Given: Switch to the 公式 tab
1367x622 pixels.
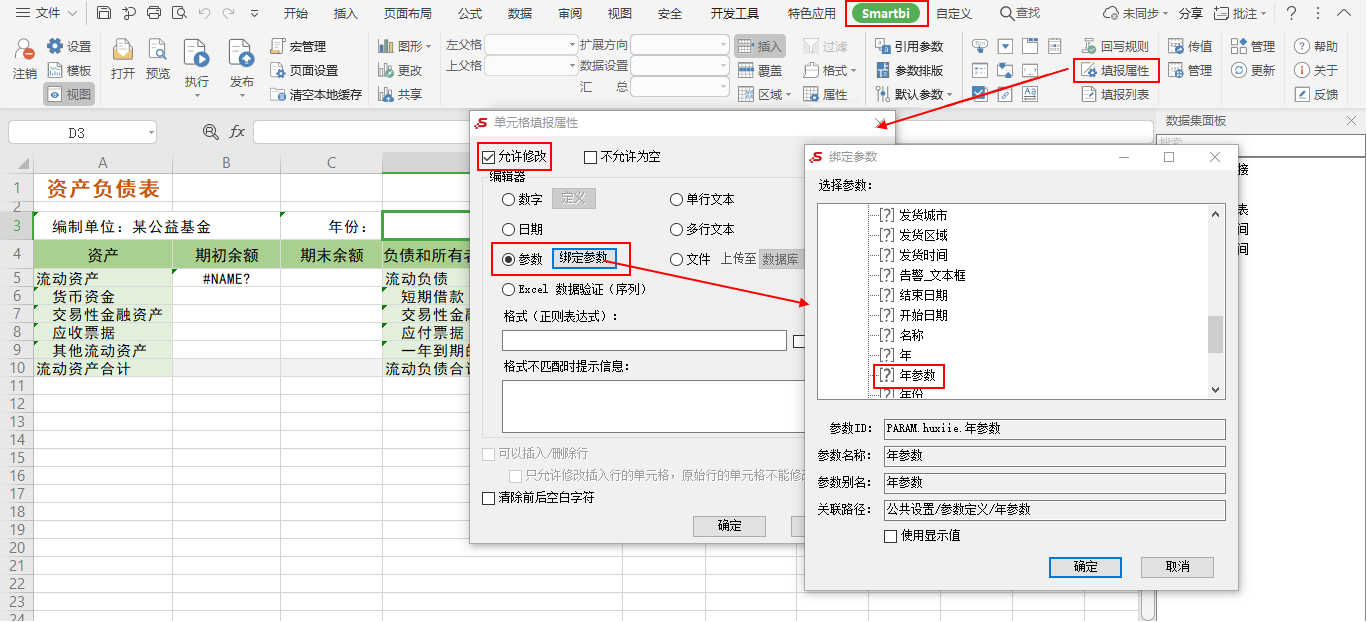Looking at the screenshot, I should coord(470,13).
